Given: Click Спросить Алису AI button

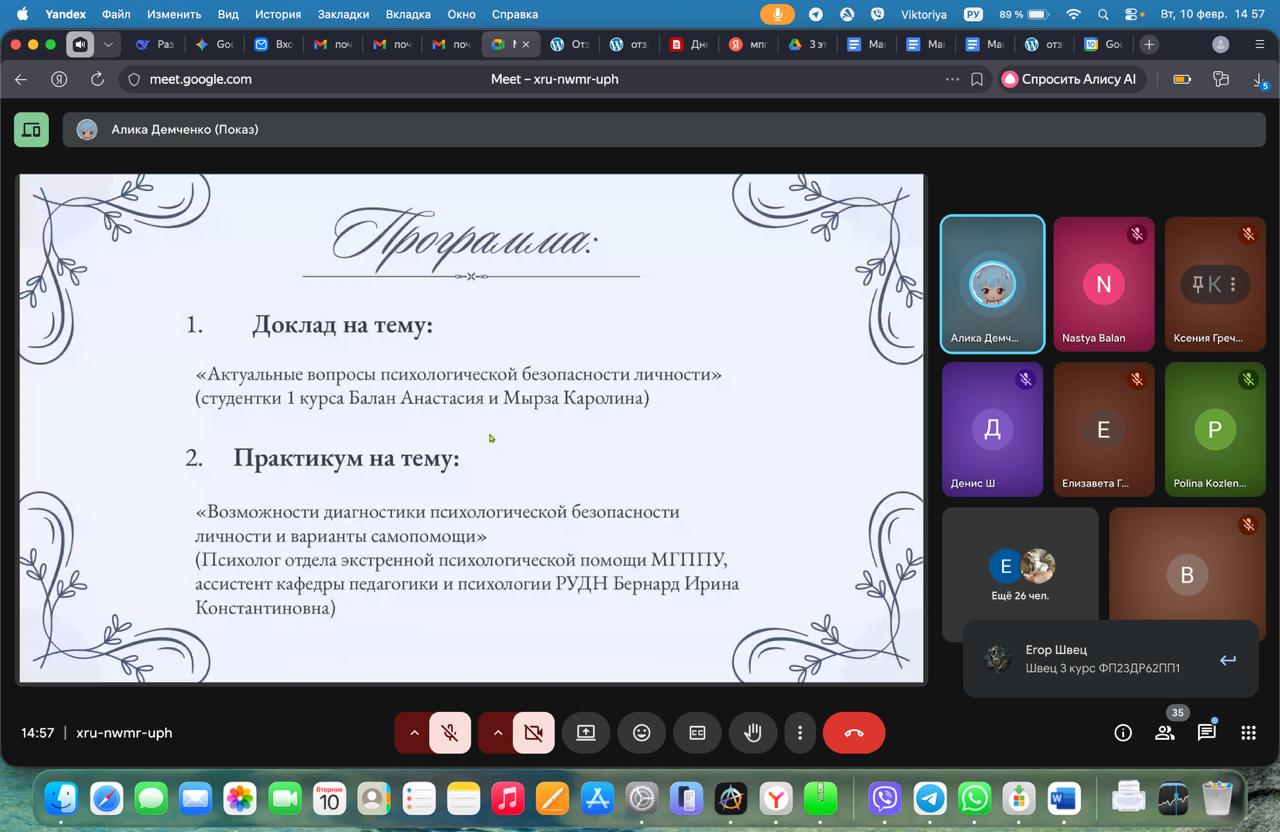Looking at the screenshot, I should [1069, 79].
